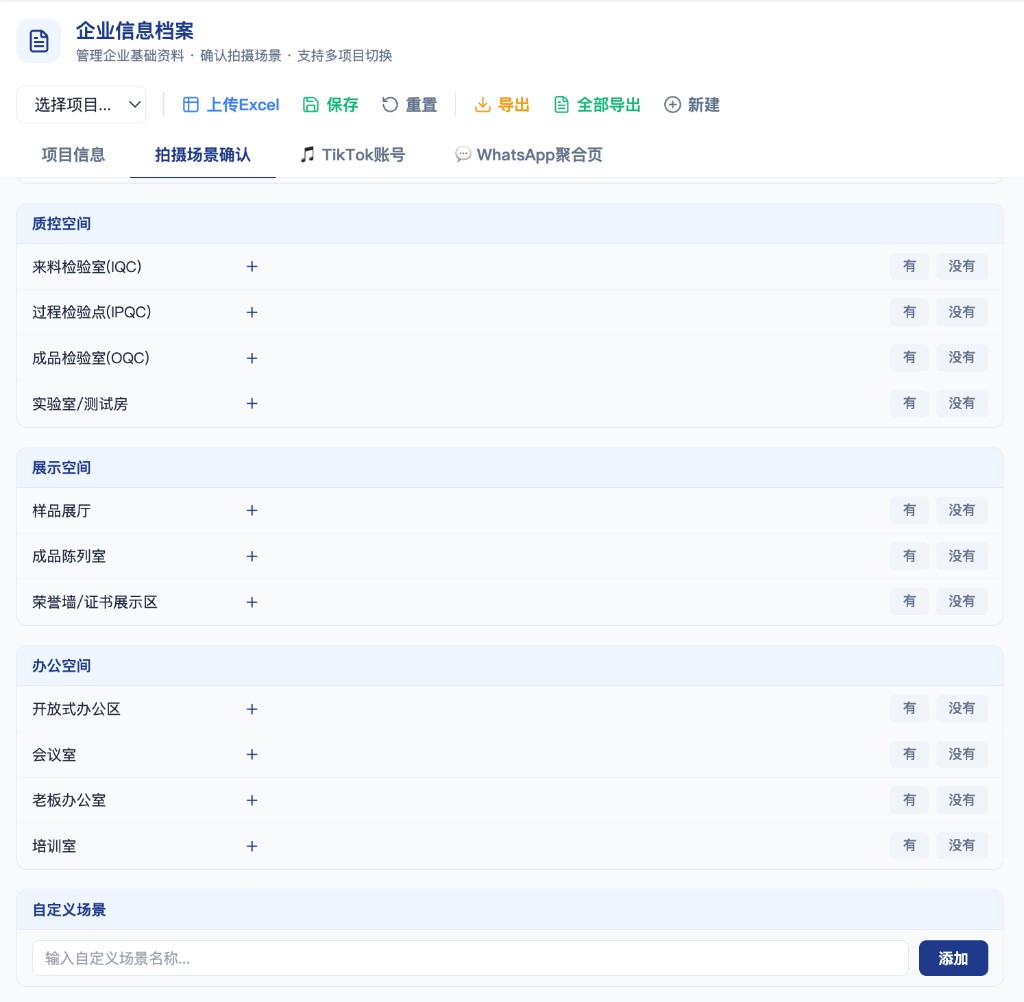The width and height of the screenshot is (1024, 1002).
Task: Click 全部导出 to export all
Action: (597, 105)
